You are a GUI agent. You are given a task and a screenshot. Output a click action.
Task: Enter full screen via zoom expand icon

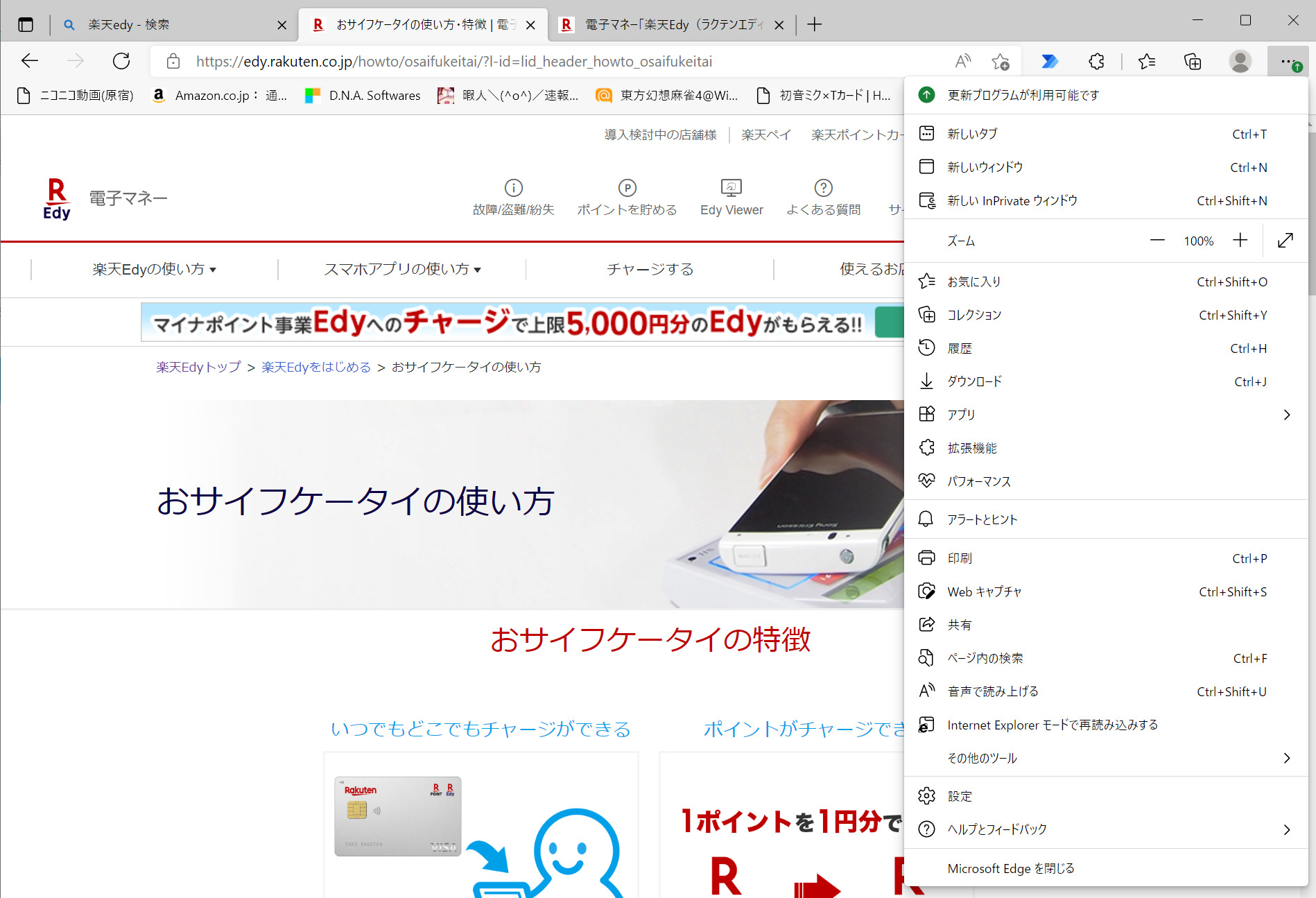(1285, 241)
